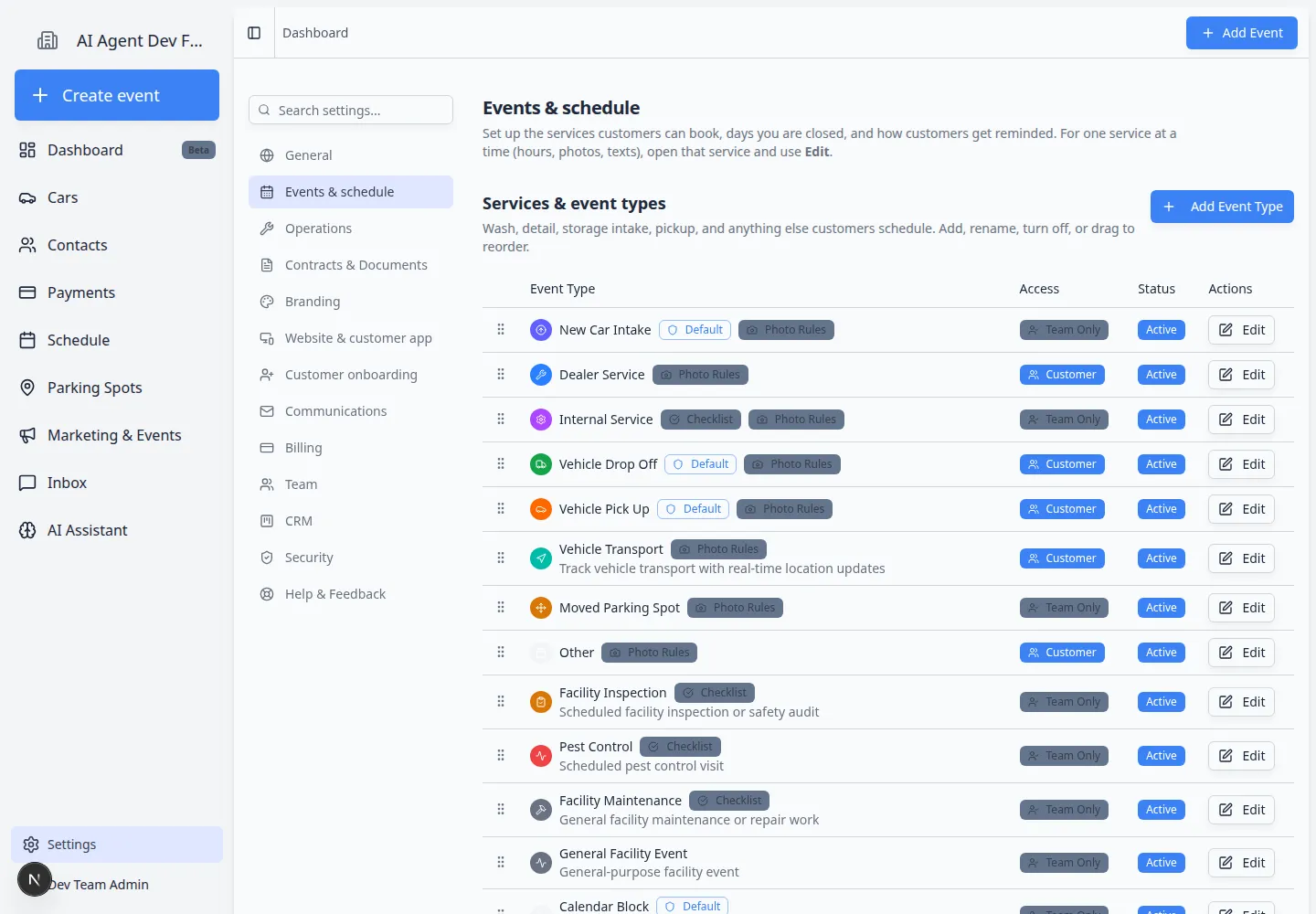Click Checklist badge on Internal Service
Screen dimensions: 1316x914
point(701,420)
